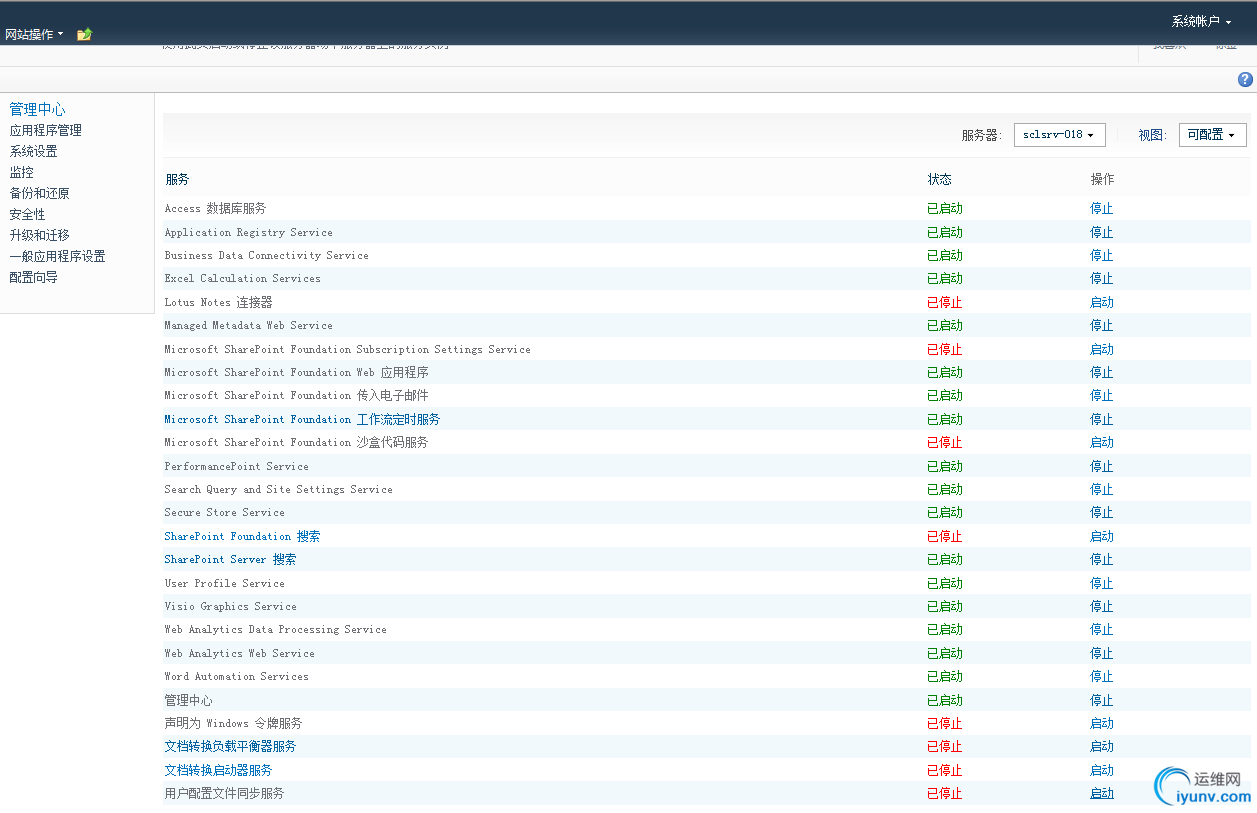Click the 操作 column header

[1102, 179]
